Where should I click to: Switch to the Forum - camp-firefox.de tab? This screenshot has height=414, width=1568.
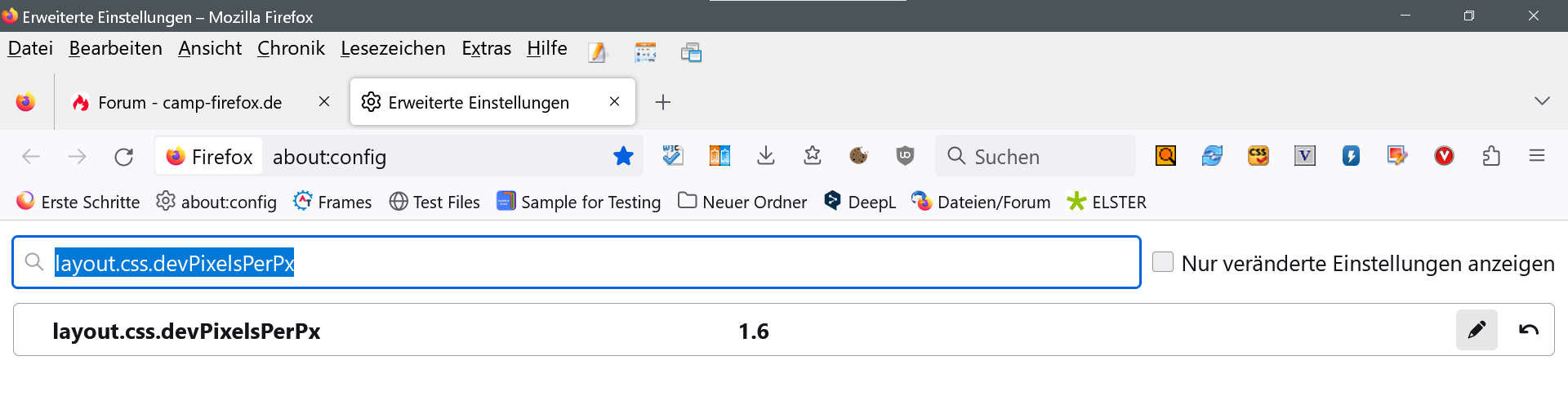pos(189,102)
